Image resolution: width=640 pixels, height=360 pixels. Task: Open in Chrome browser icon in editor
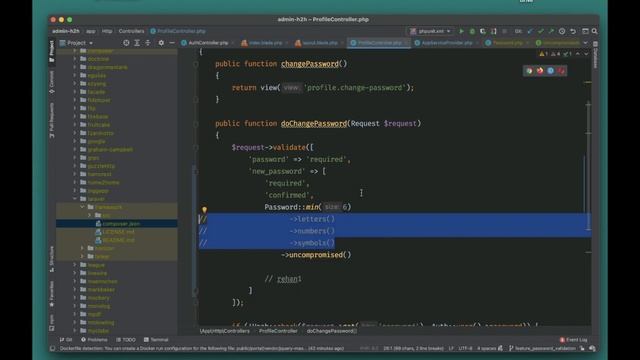[x=529, y=71]
